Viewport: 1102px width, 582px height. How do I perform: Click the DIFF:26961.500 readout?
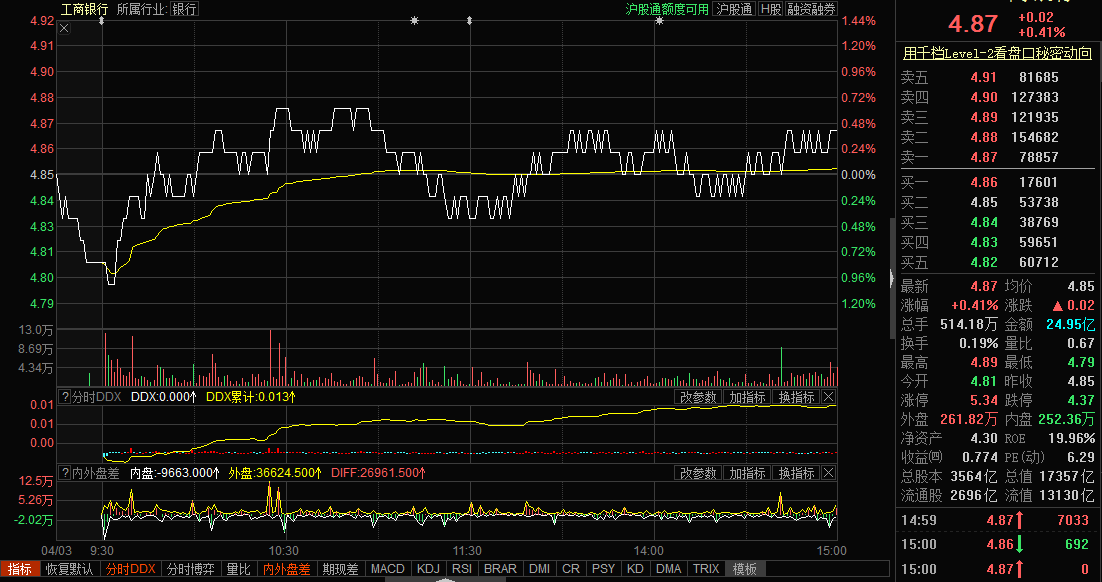coord(378,473)
